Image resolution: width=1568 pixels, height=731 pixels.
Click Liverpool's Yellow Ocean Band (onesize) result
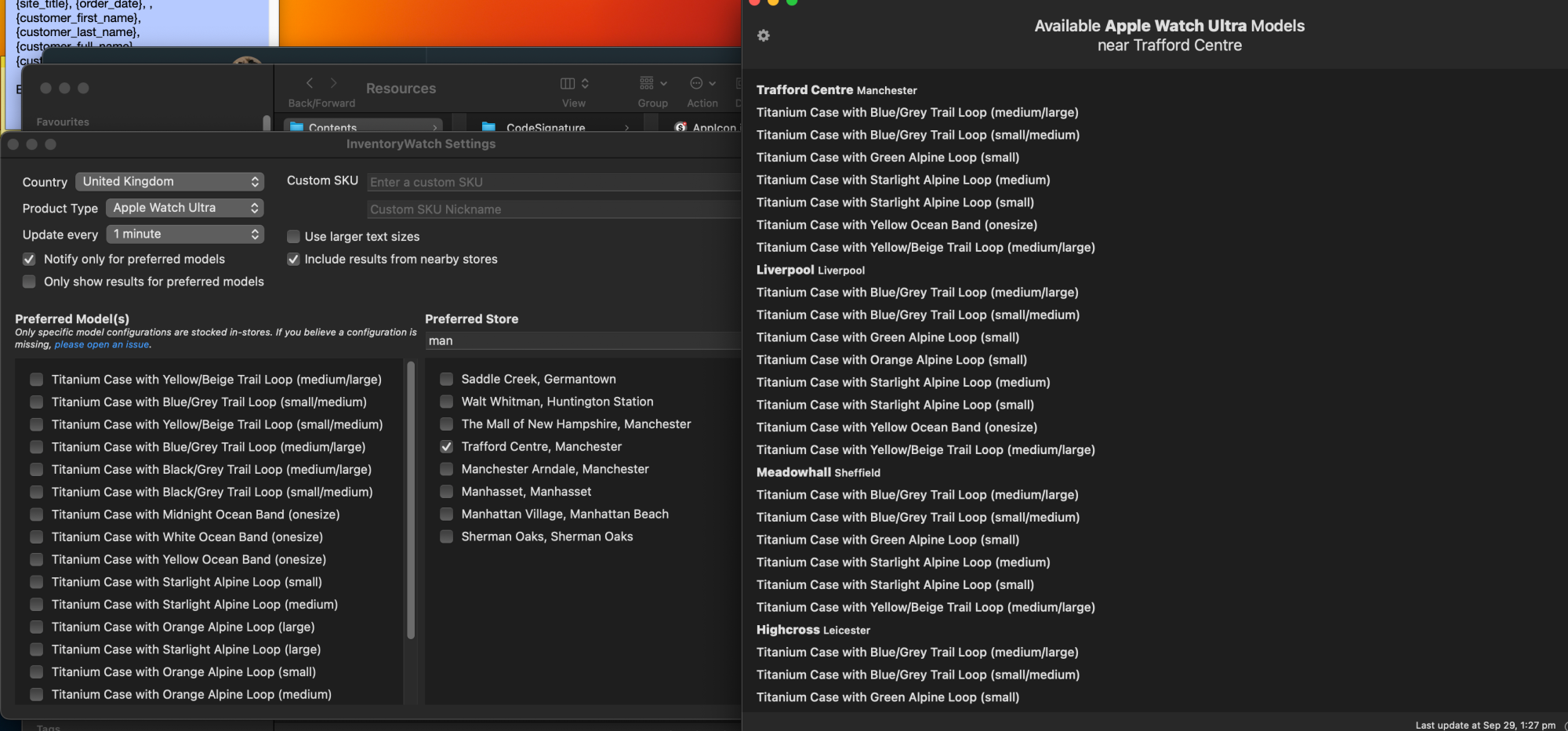[x=897, y=427]
